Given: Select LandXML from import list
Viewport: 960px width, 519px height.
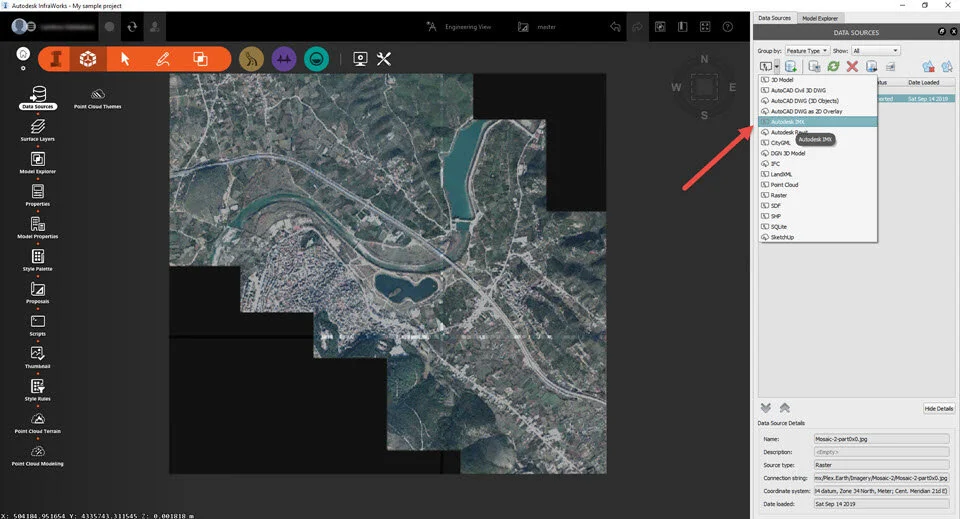Looking at the screenshot, I should [x=818, y=174].
